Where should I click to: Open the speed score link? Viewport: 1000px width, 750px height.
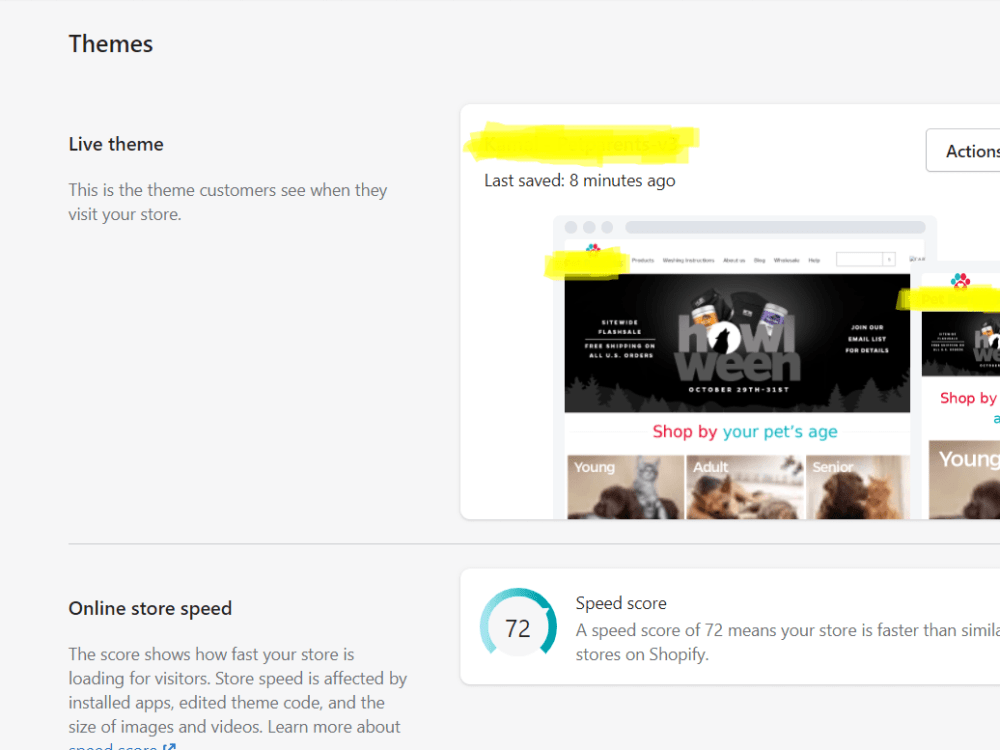click(122, 746)
